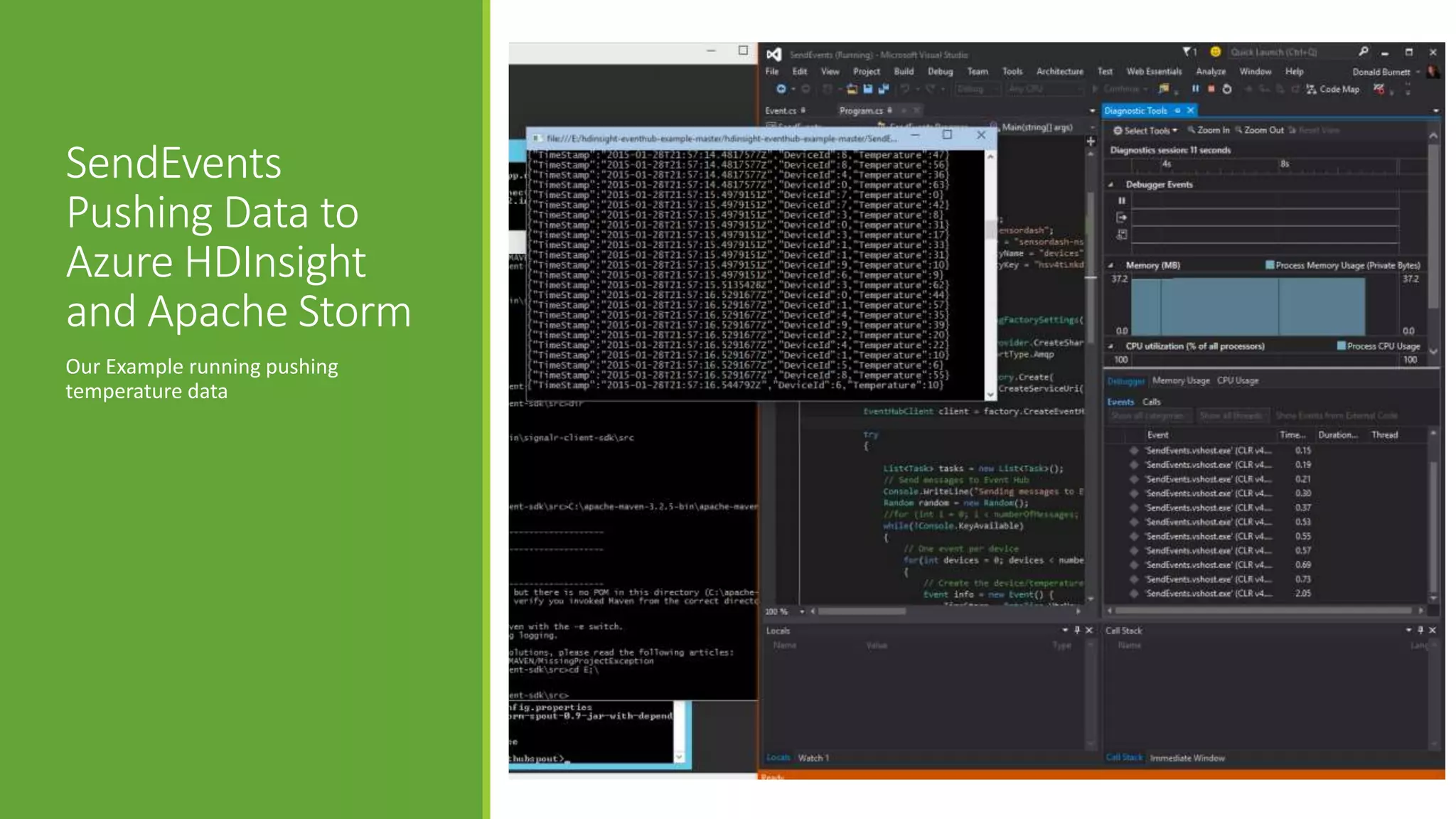Click the code editor horizontal scrollbar

click(x=946, y=611)
